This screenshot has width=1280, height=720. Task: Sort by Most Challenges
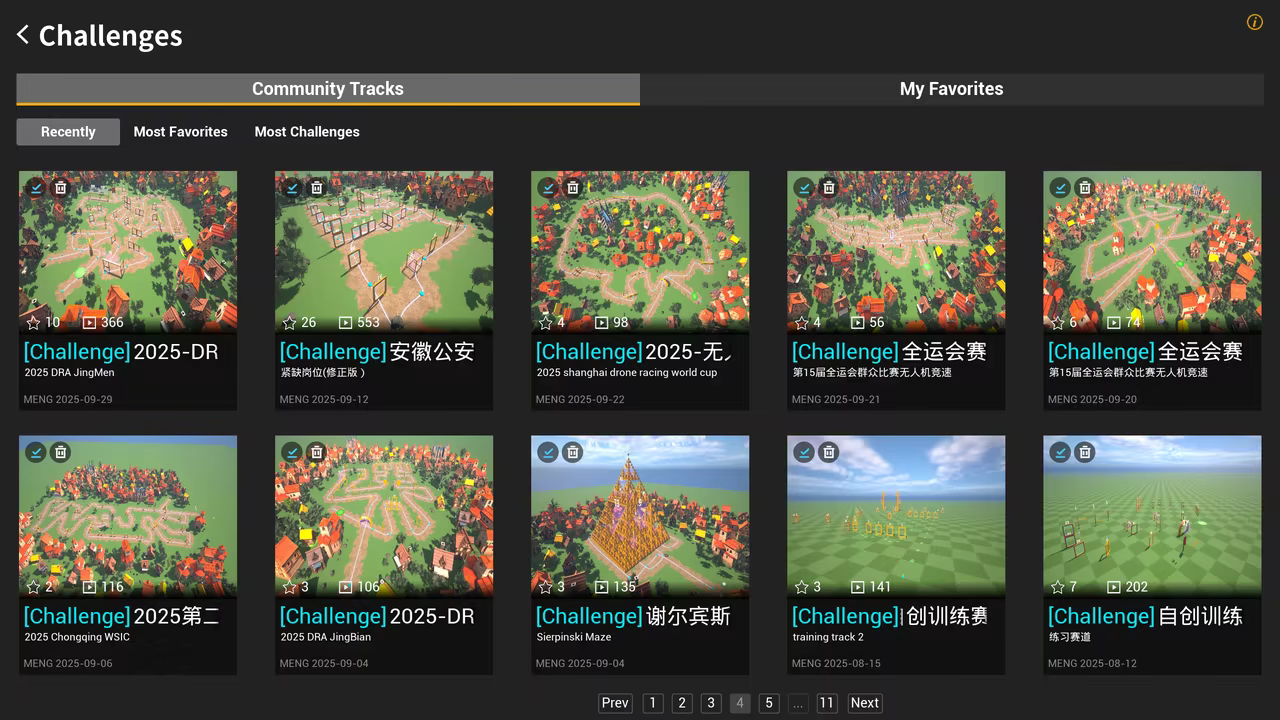click(x=307, y=132)
